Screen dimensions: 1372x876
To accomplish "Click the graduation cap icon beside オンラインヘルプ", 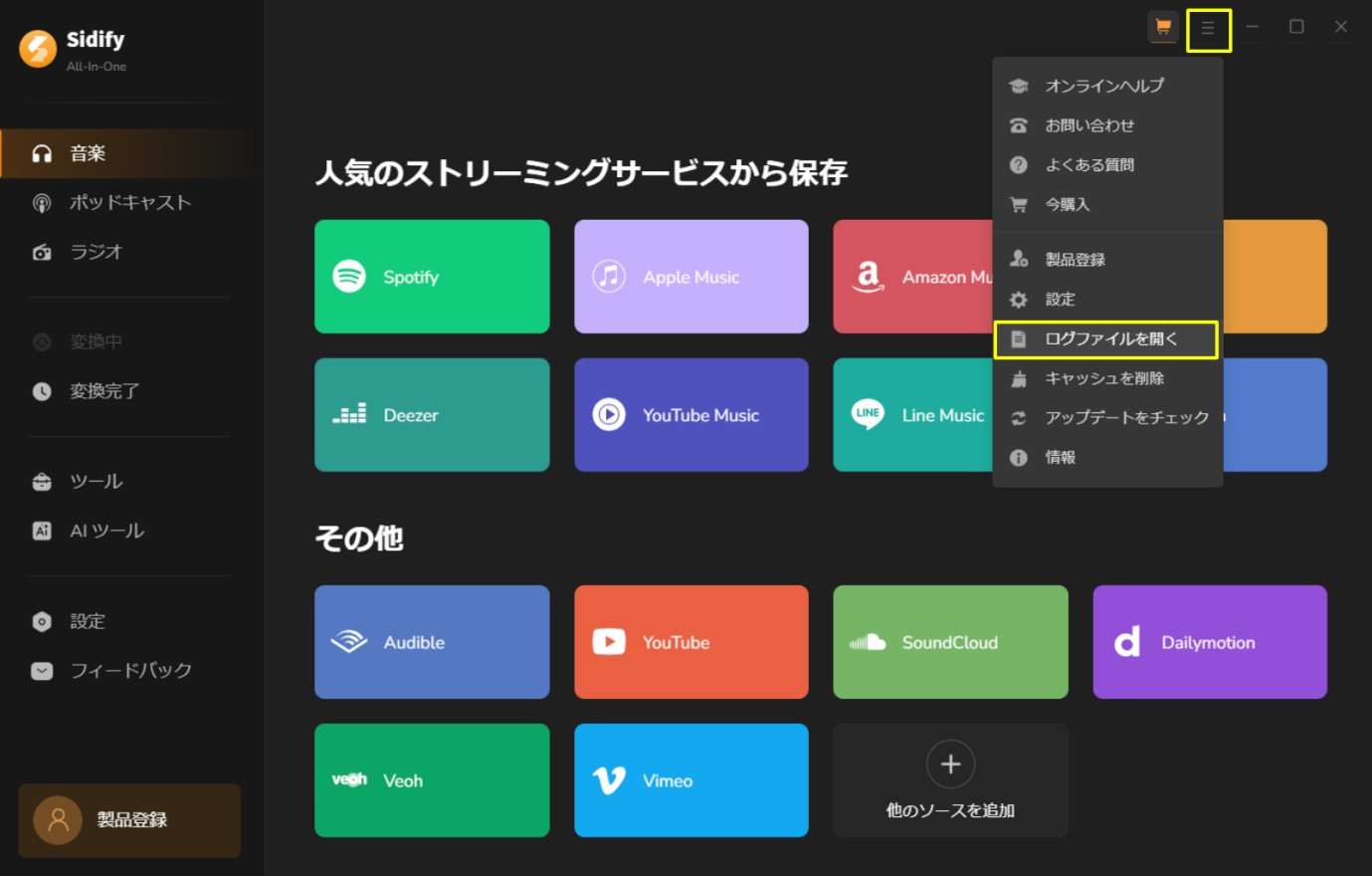I will pos(1019,87).
